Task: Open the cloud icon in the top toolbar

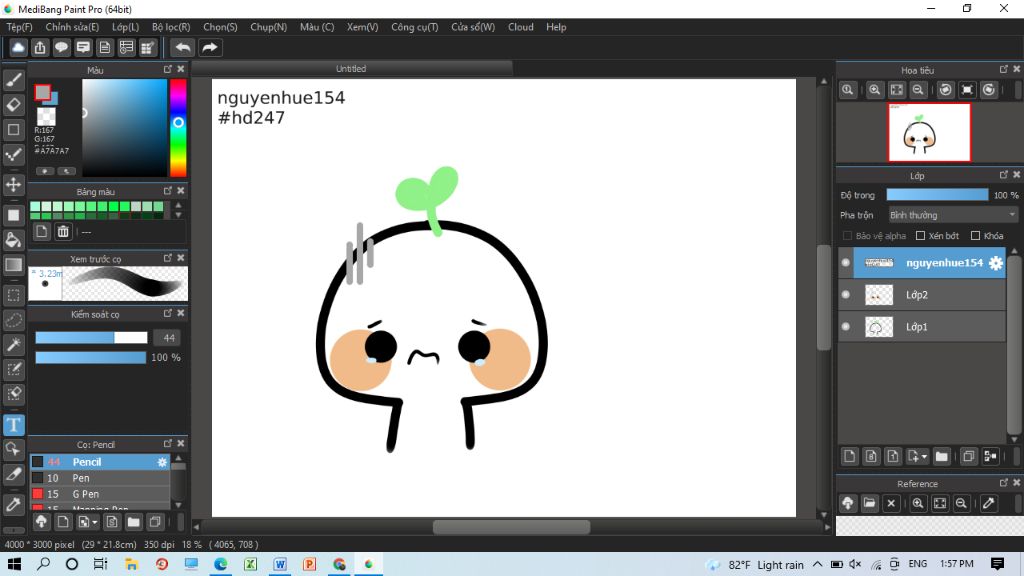Action: point(18,48)
